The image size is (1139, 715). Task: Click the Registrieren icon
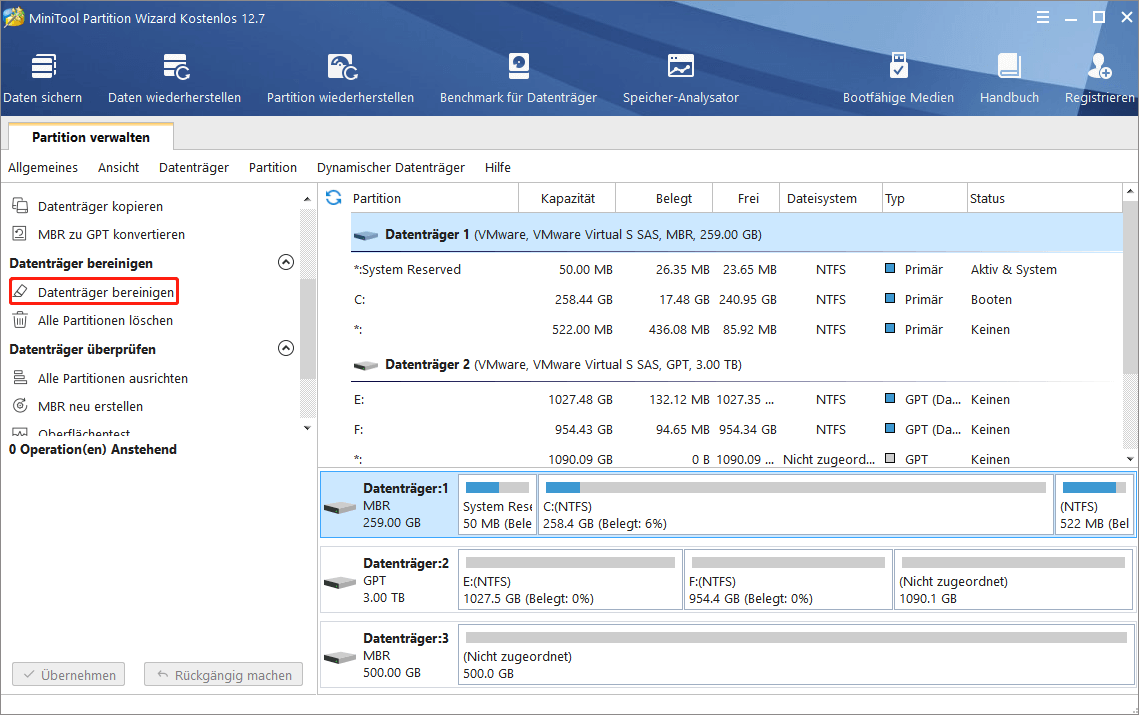click(x=1100, y=67)
